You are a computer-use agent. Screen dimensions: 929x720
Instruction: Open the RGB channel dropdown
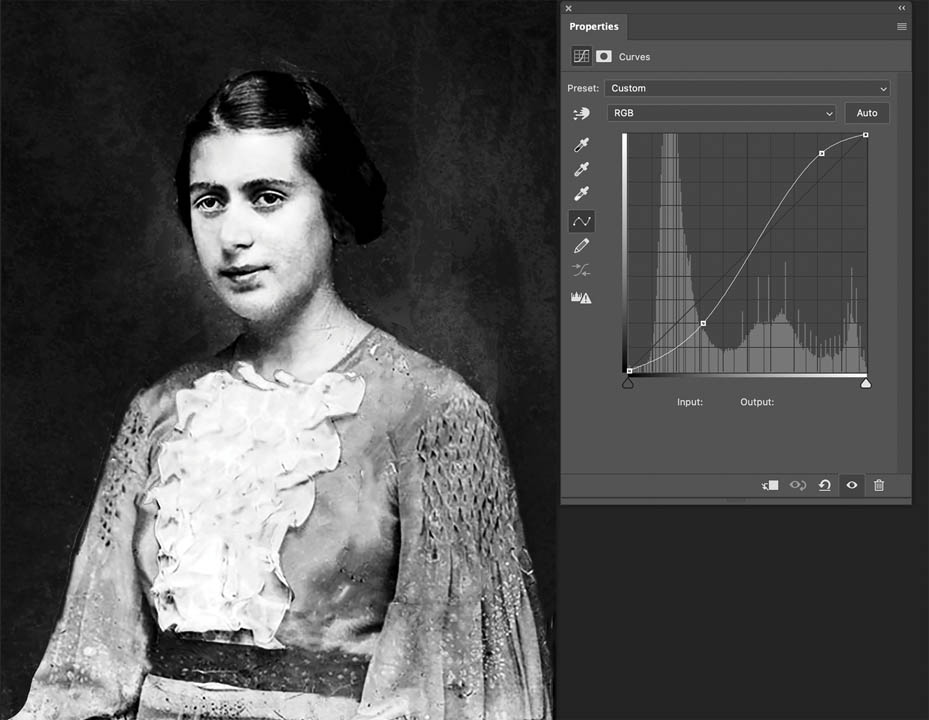pyautogui.click(x=722, y=113)
